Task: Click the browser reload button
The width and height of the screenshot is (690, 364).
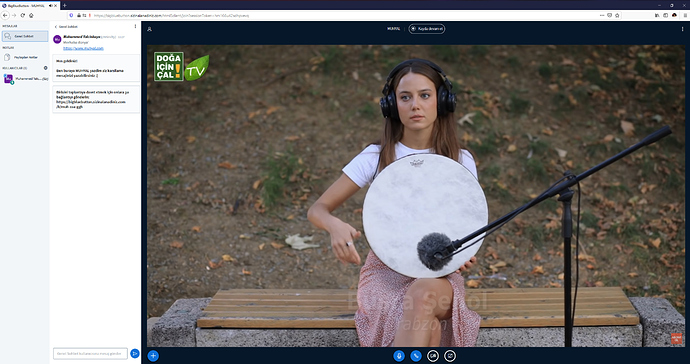Action: 22,15
